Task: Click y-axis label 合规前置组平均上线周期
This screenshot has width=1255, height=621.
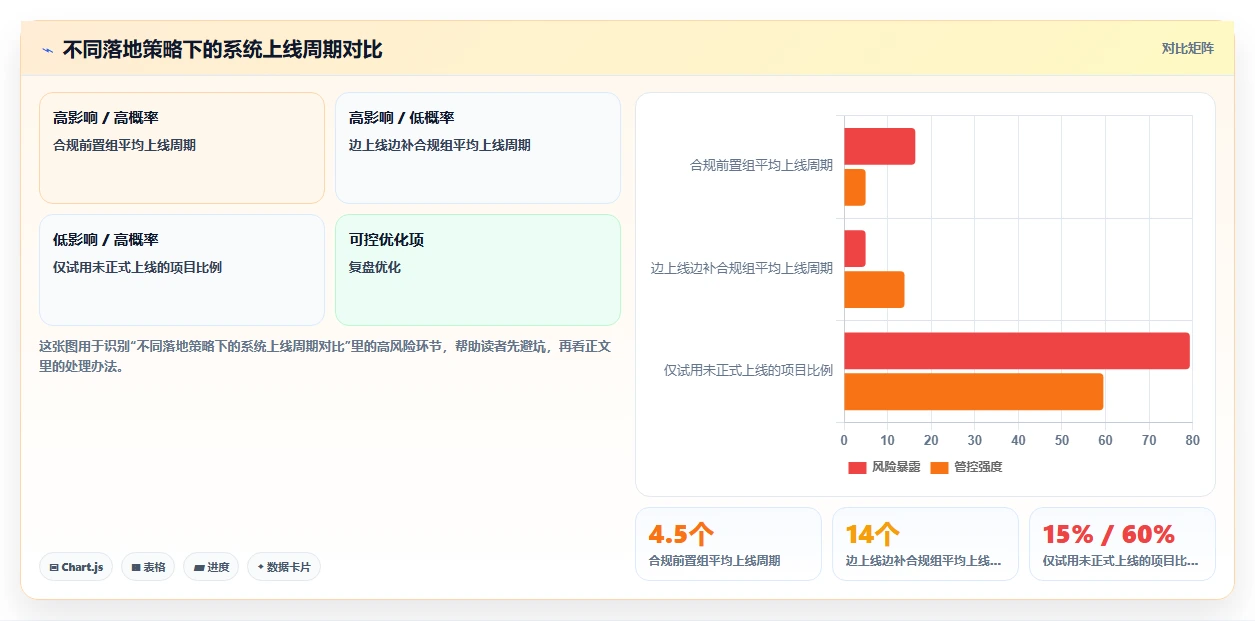Action: tap(761, 166)
